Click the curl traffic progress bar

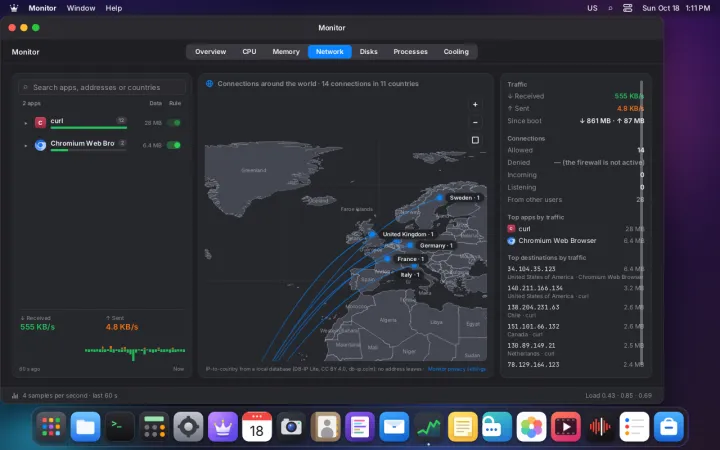pyautogui.click(x=89, y=128)
